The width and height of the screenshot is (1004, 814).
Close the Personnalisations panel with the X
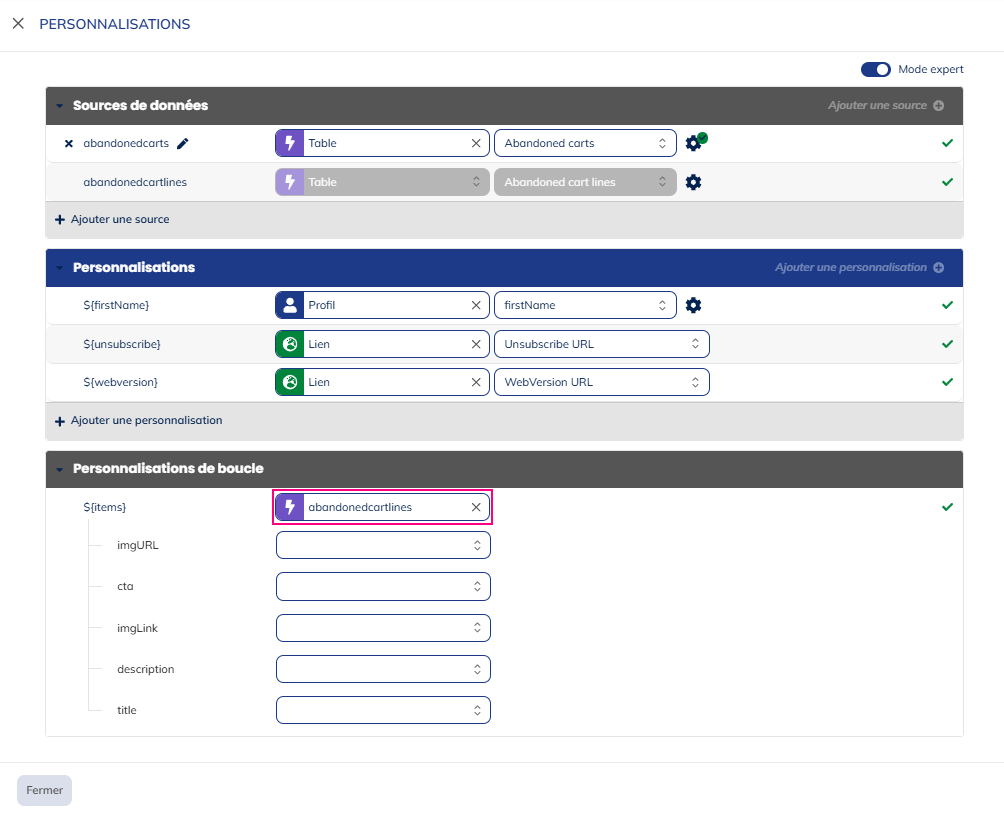(x=18, y=24)
